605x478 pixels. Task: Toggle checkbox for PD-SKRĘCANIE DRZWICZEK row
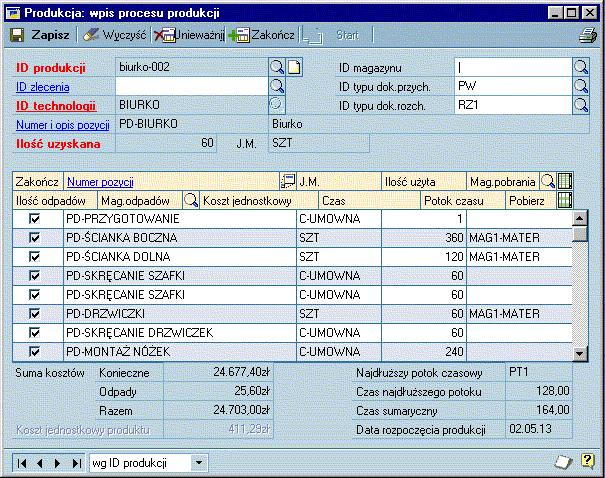point(34,333)
